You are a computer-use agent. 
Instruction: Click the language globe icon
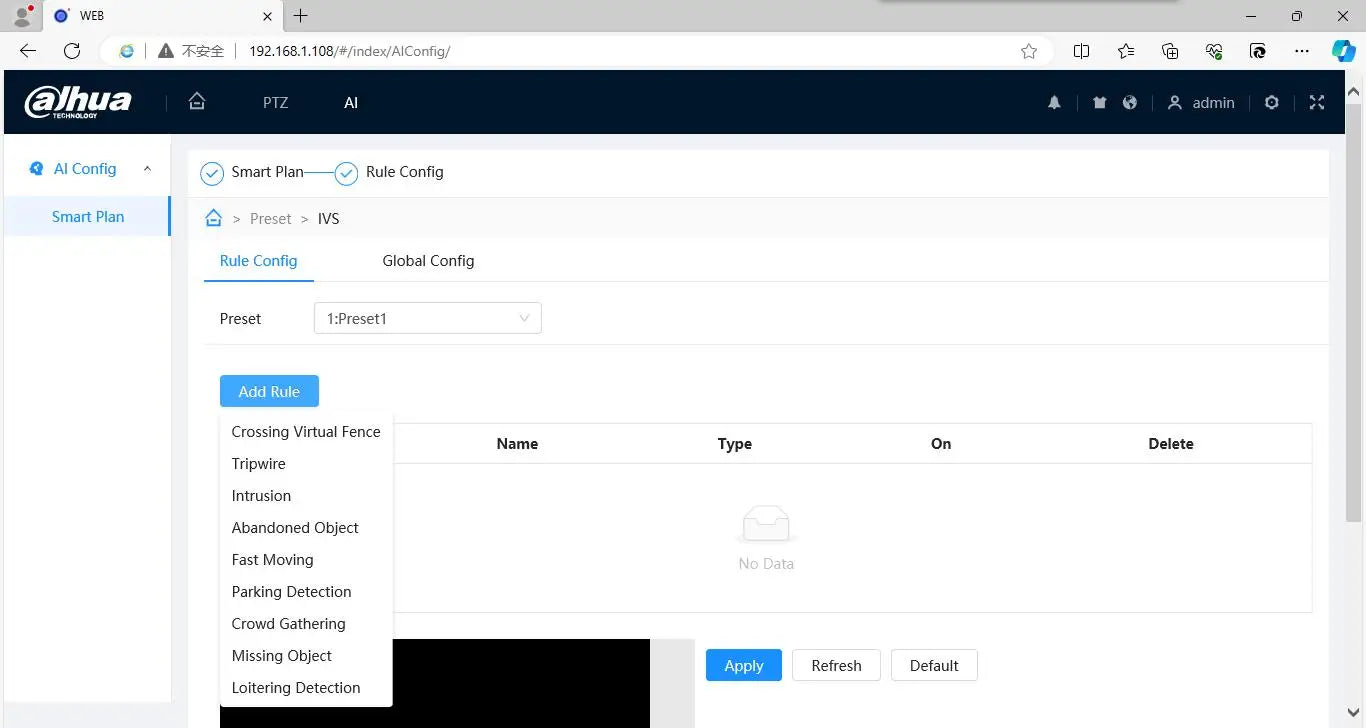click(x=1130, y=103)
